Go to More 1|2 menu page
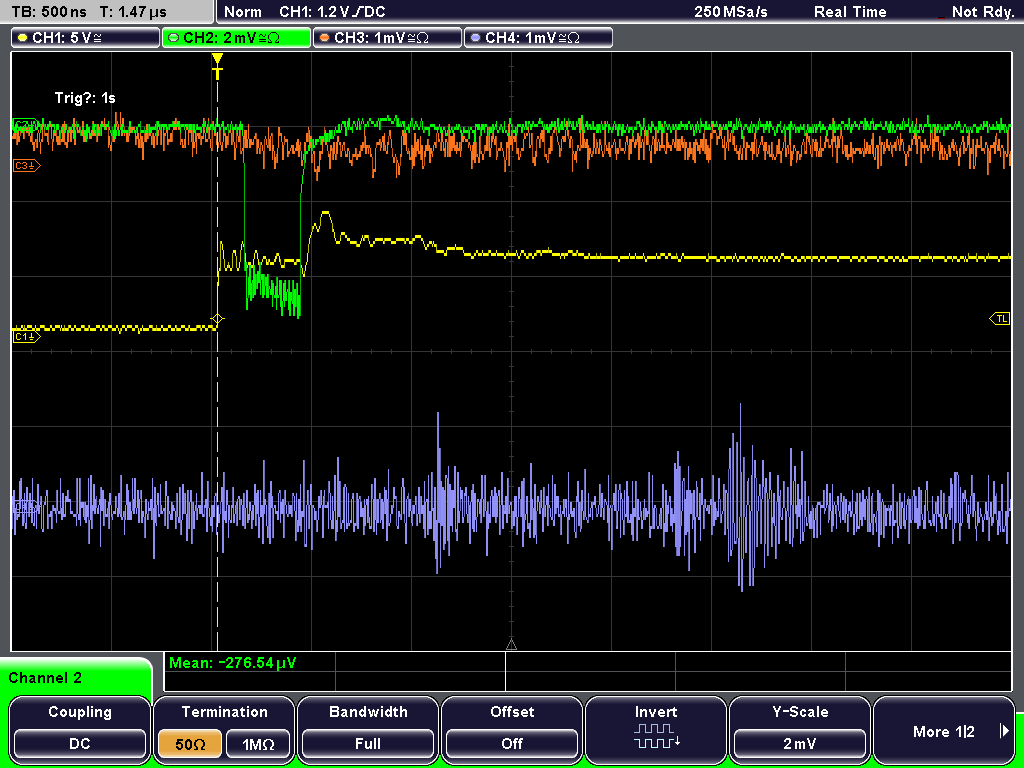This screenshot has height=768, width=1024. point(944,731)
